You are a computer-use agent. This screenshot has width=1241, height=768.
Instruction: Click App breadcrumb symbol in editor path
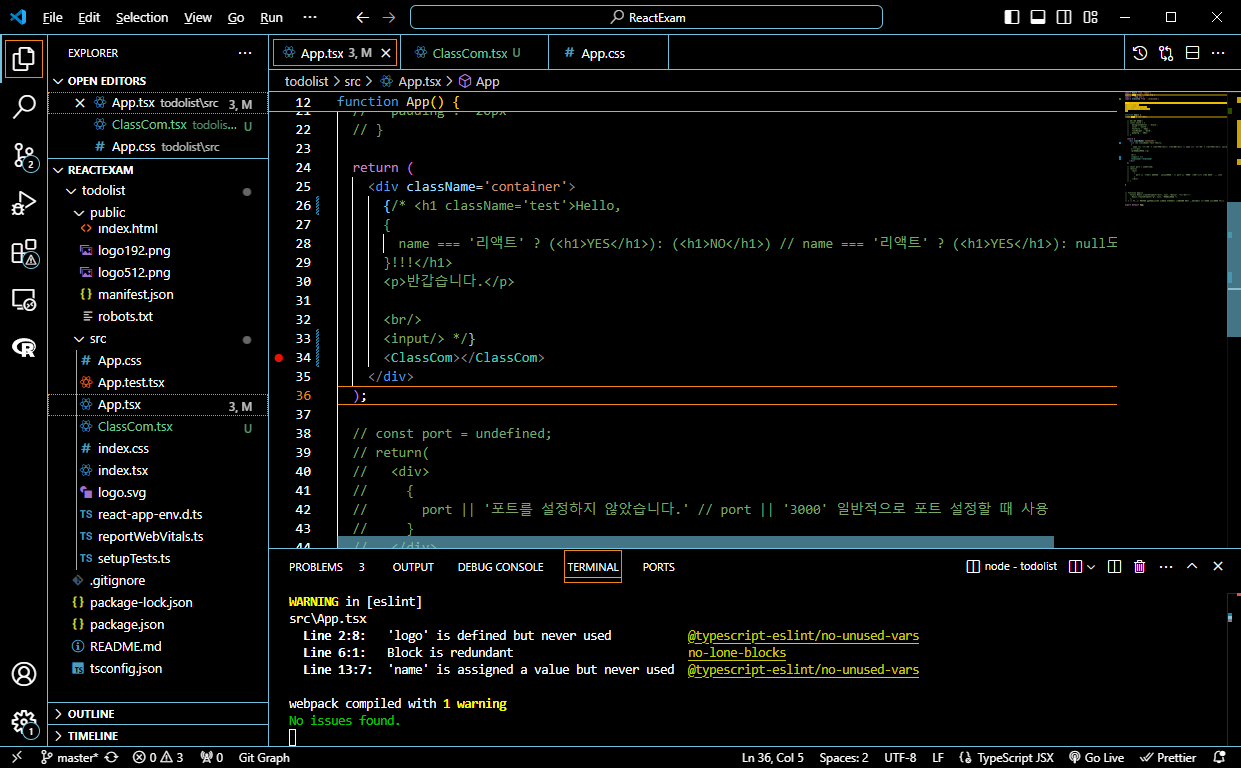[x=479, y=81]
